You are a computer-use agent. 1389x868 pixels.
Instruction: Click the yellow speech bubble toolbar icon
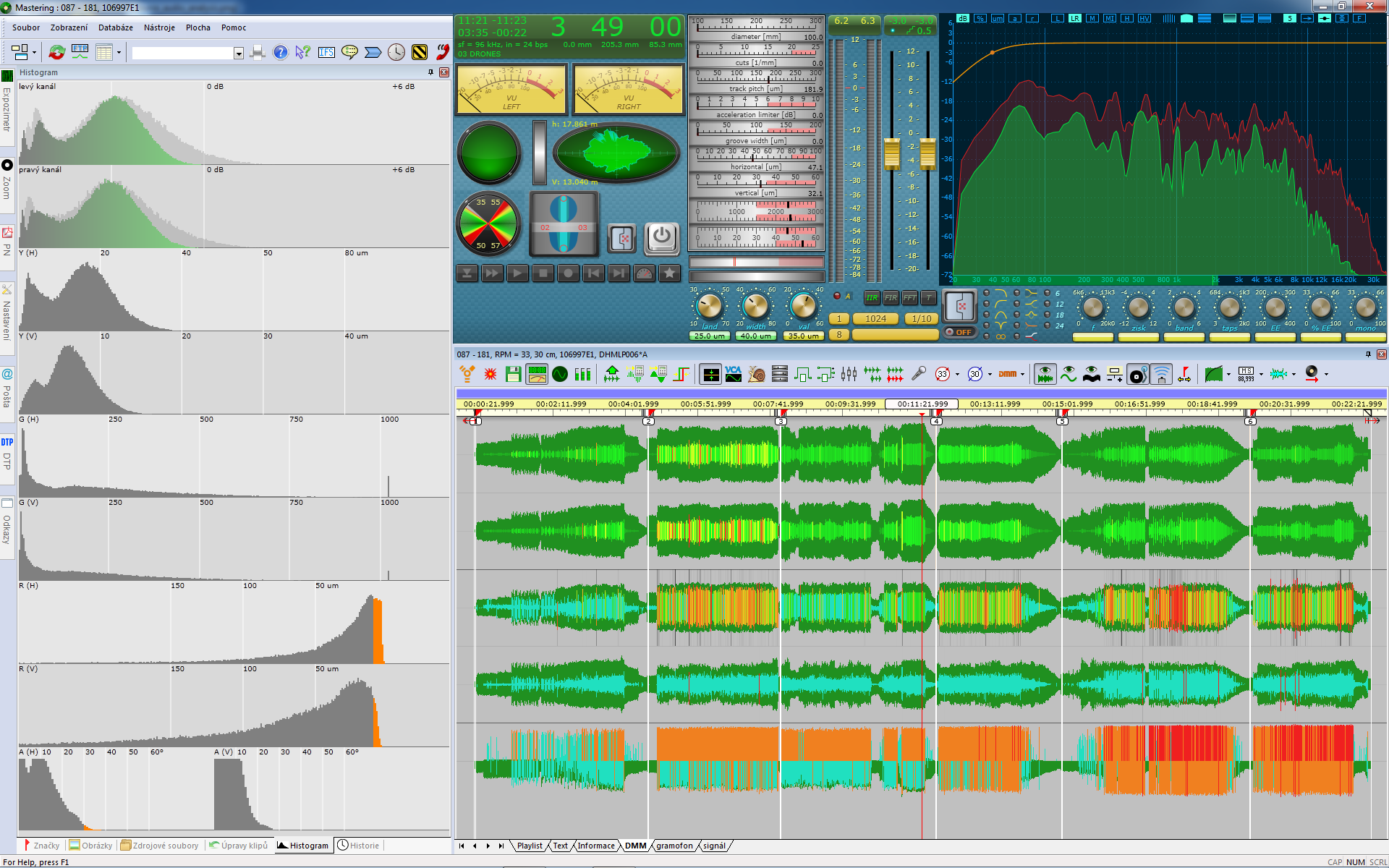(349, 52)
